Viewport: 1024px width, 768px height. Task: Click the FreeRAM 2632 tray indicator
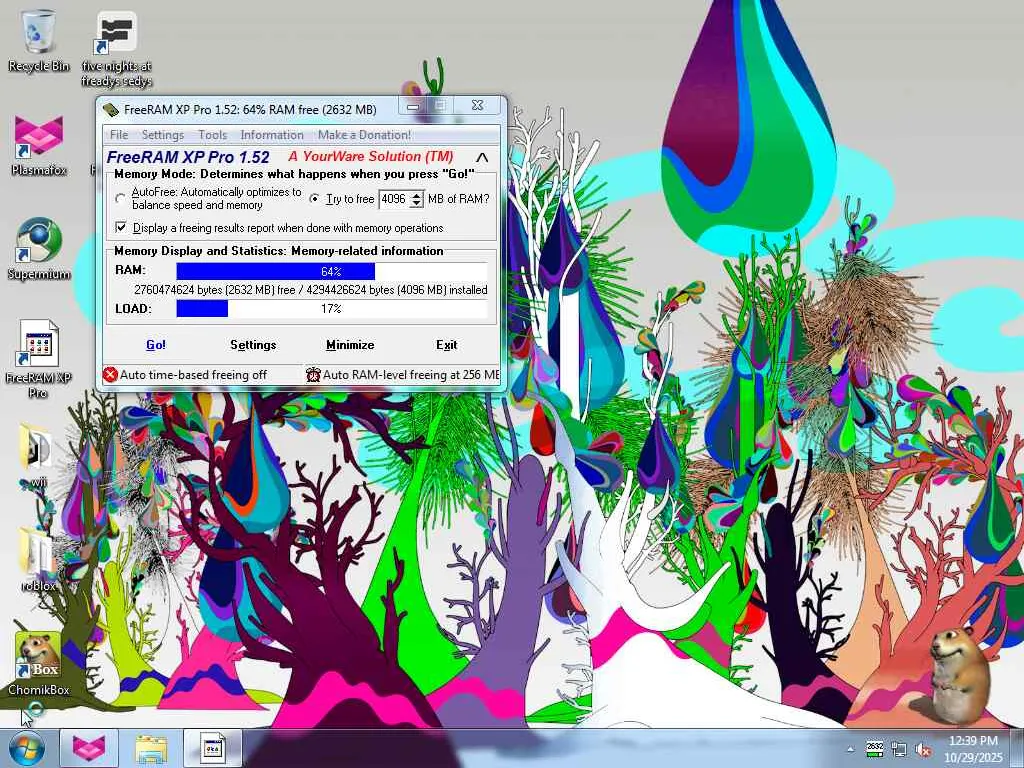[x=874, y=749]
